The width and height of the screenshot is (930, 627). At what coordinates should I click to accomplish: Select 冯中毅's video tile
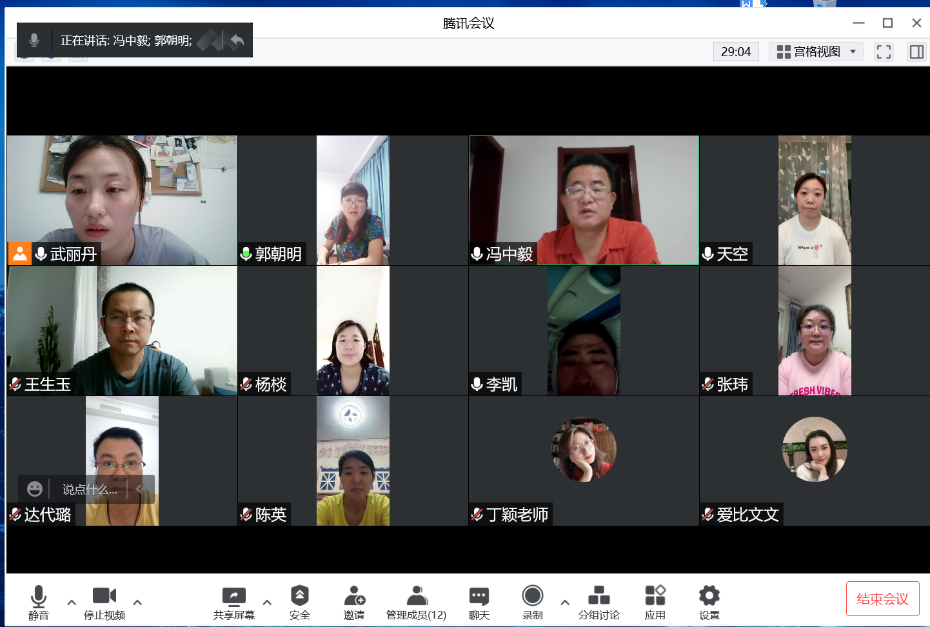point(584,200)
